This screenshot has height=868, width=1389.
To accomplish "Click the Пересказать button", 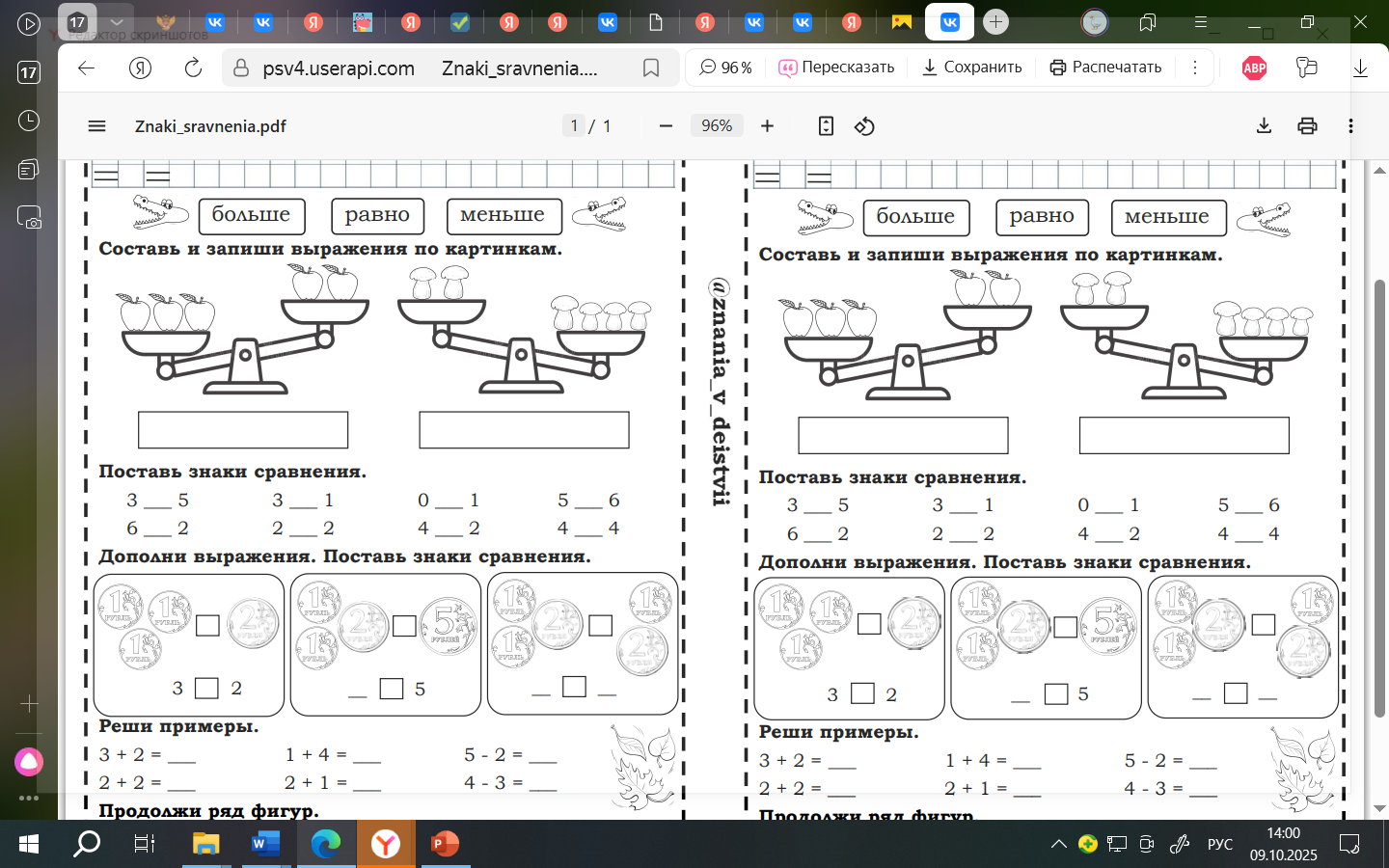I will [x=836, y=68].
